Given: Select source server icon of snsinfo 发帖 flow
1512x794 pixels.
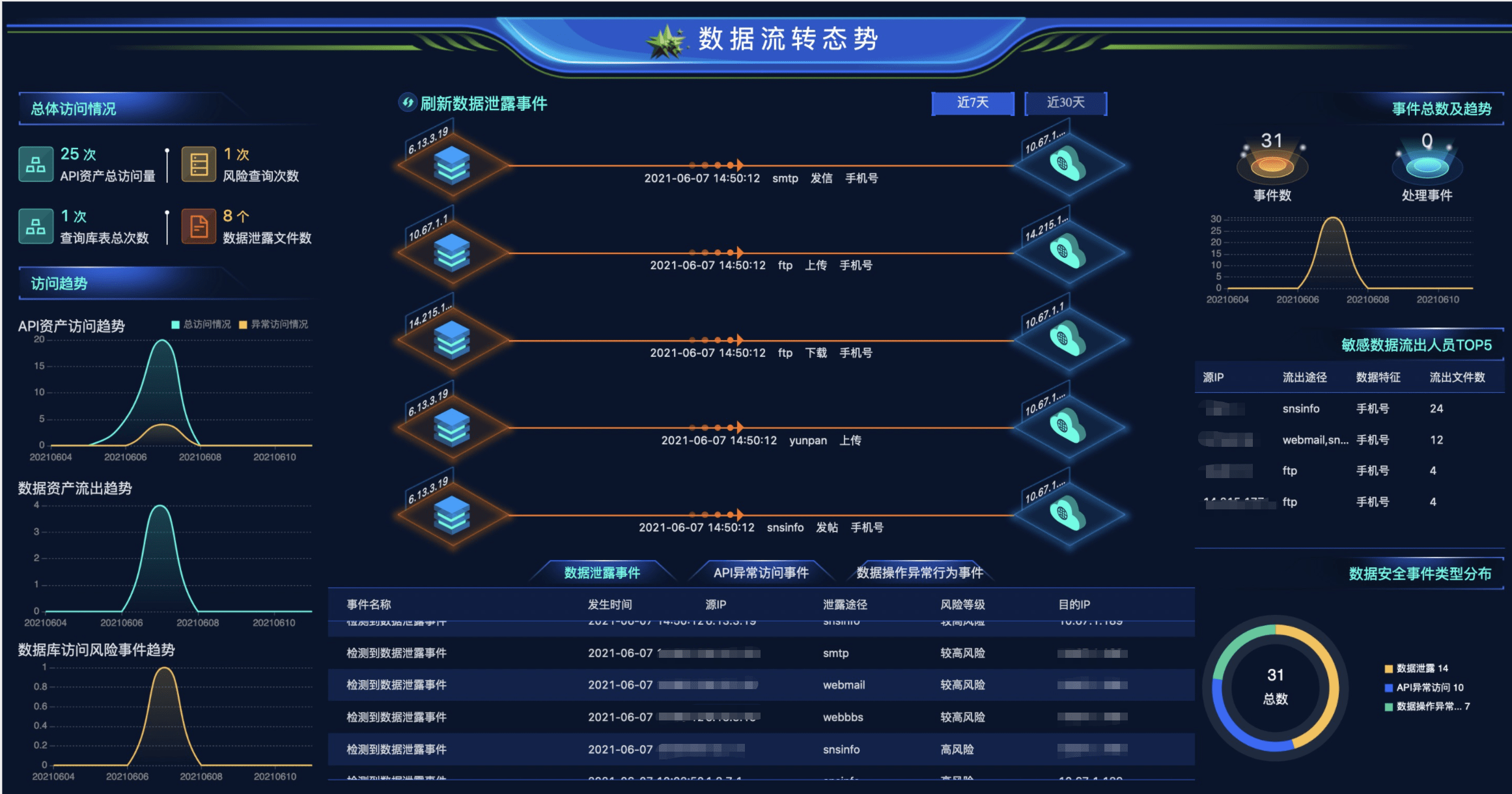Looking at the screenshot, I should click(452, 514).
